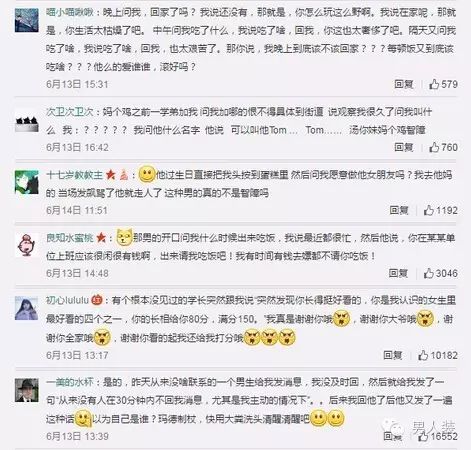
Task: Like the comment with 1192 likes
Action: pos(429,210)
